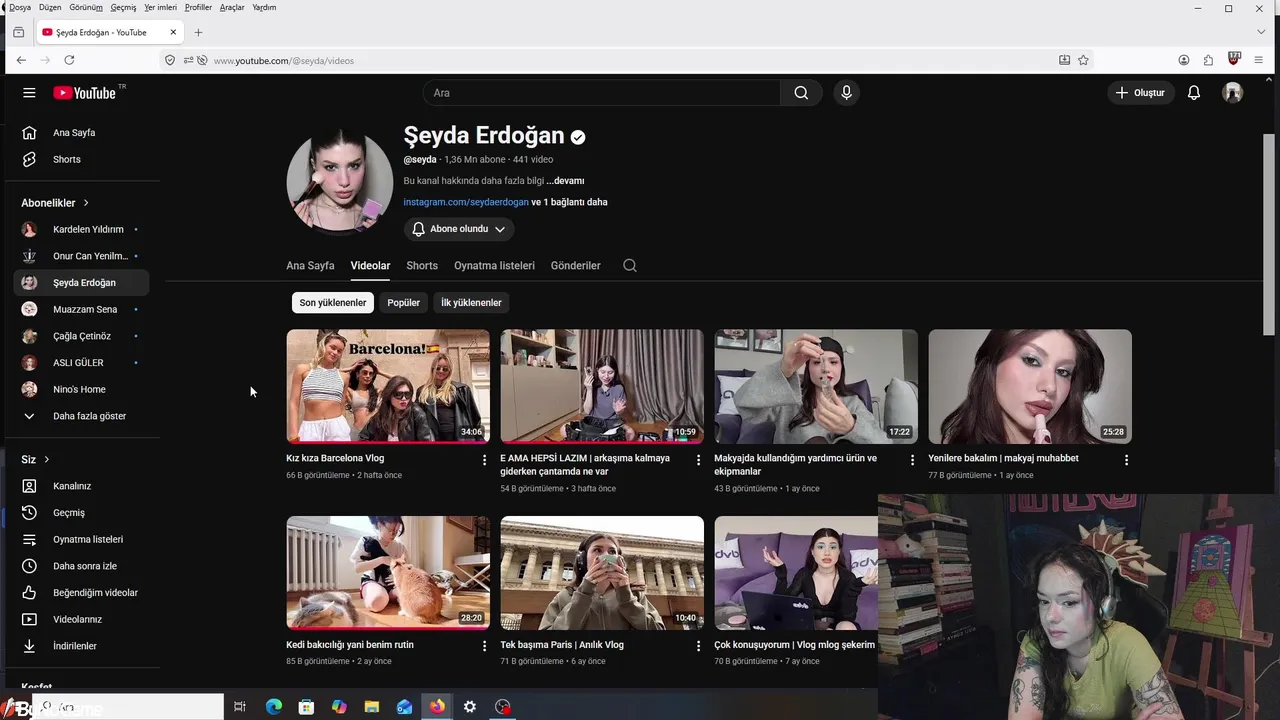The image size is (1280, 720).
Task: Click the Oluştur create button
Action: click(x=1141, y=93)
